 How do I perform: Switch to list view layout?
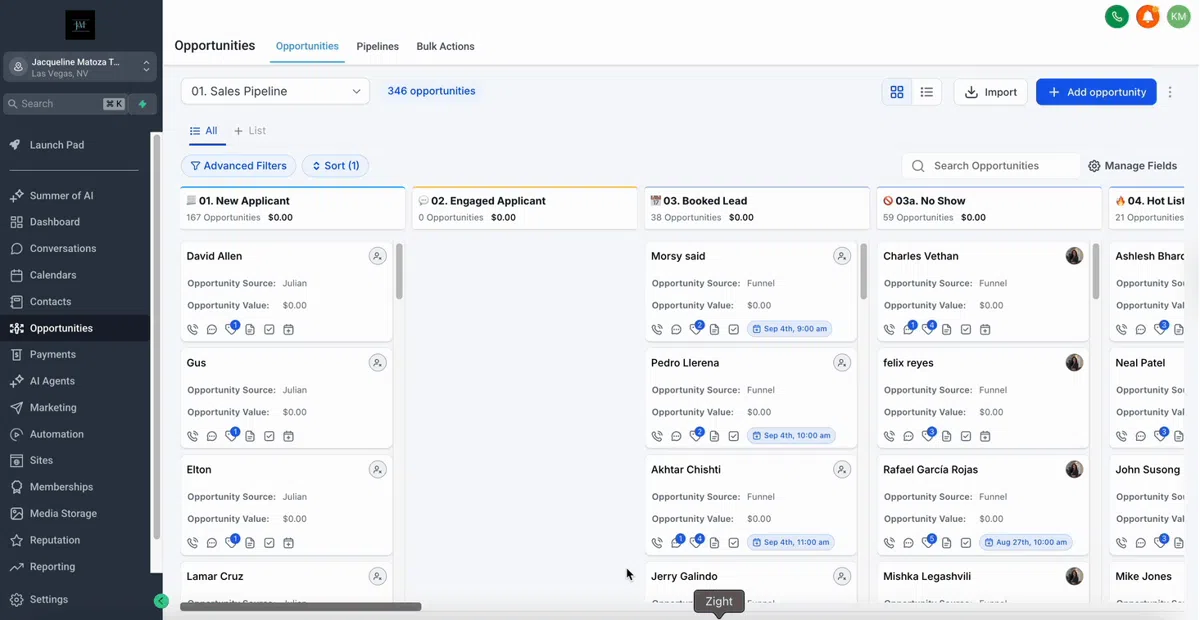pos(927,92)
